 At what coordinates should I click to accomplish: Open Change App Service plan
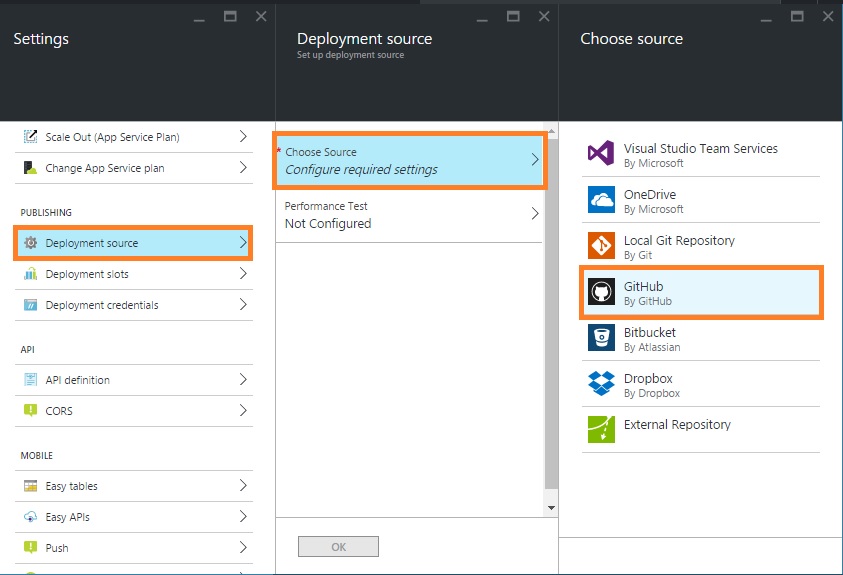coord(104,168)
